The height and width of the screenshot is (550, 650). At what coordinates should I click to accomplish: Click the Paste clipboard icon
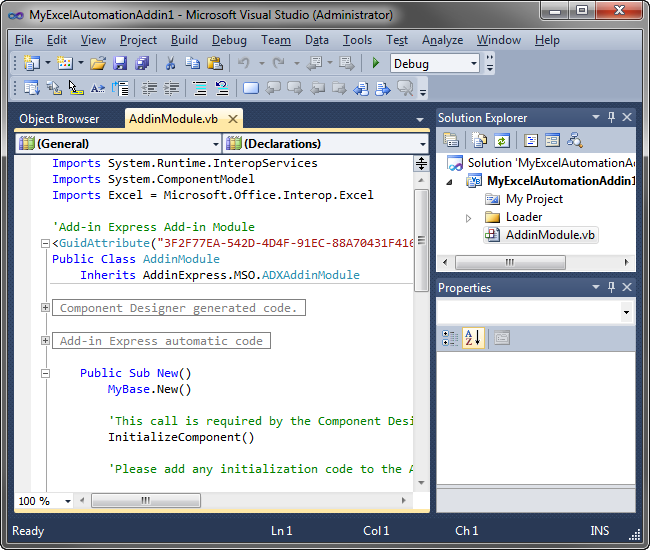click(x=215, y=63)
